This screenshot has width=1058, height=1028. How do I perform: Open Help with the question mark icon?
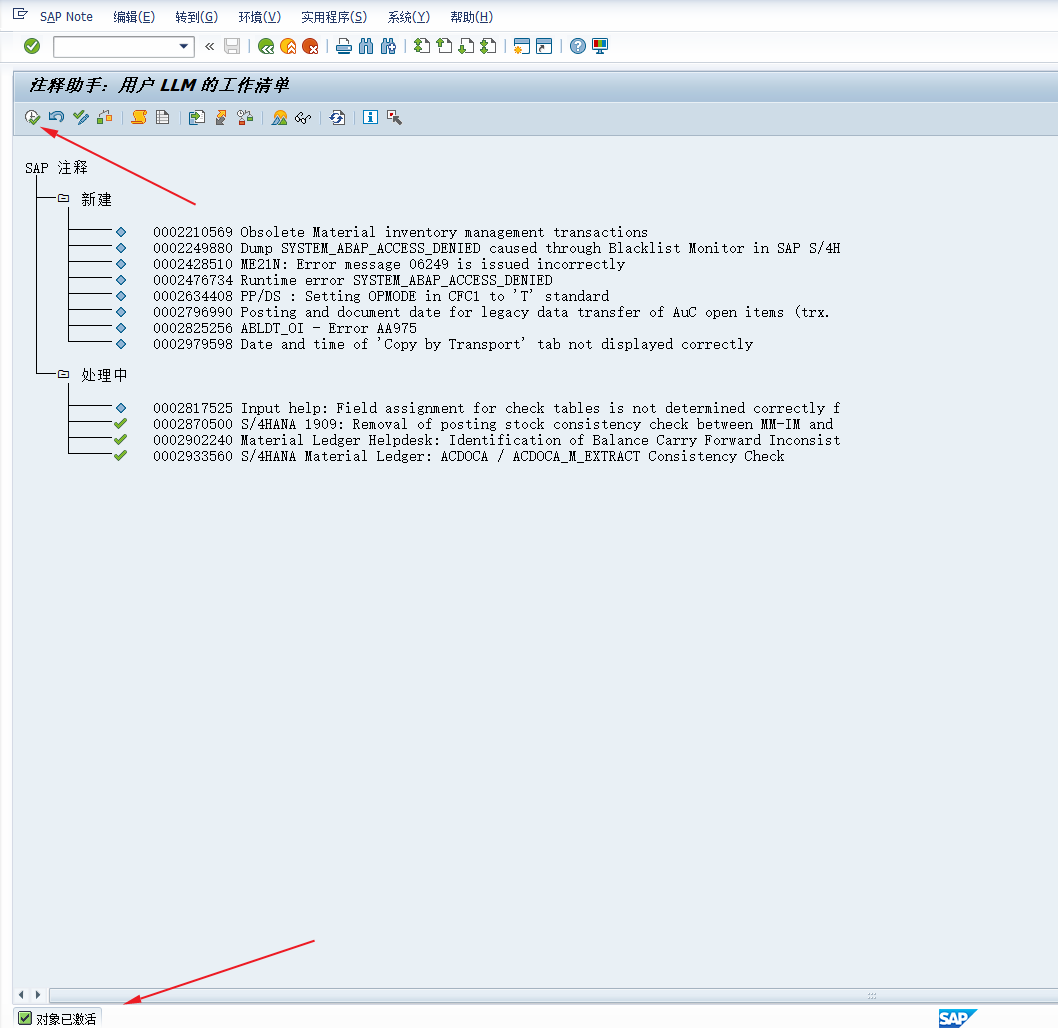(578, 46)
